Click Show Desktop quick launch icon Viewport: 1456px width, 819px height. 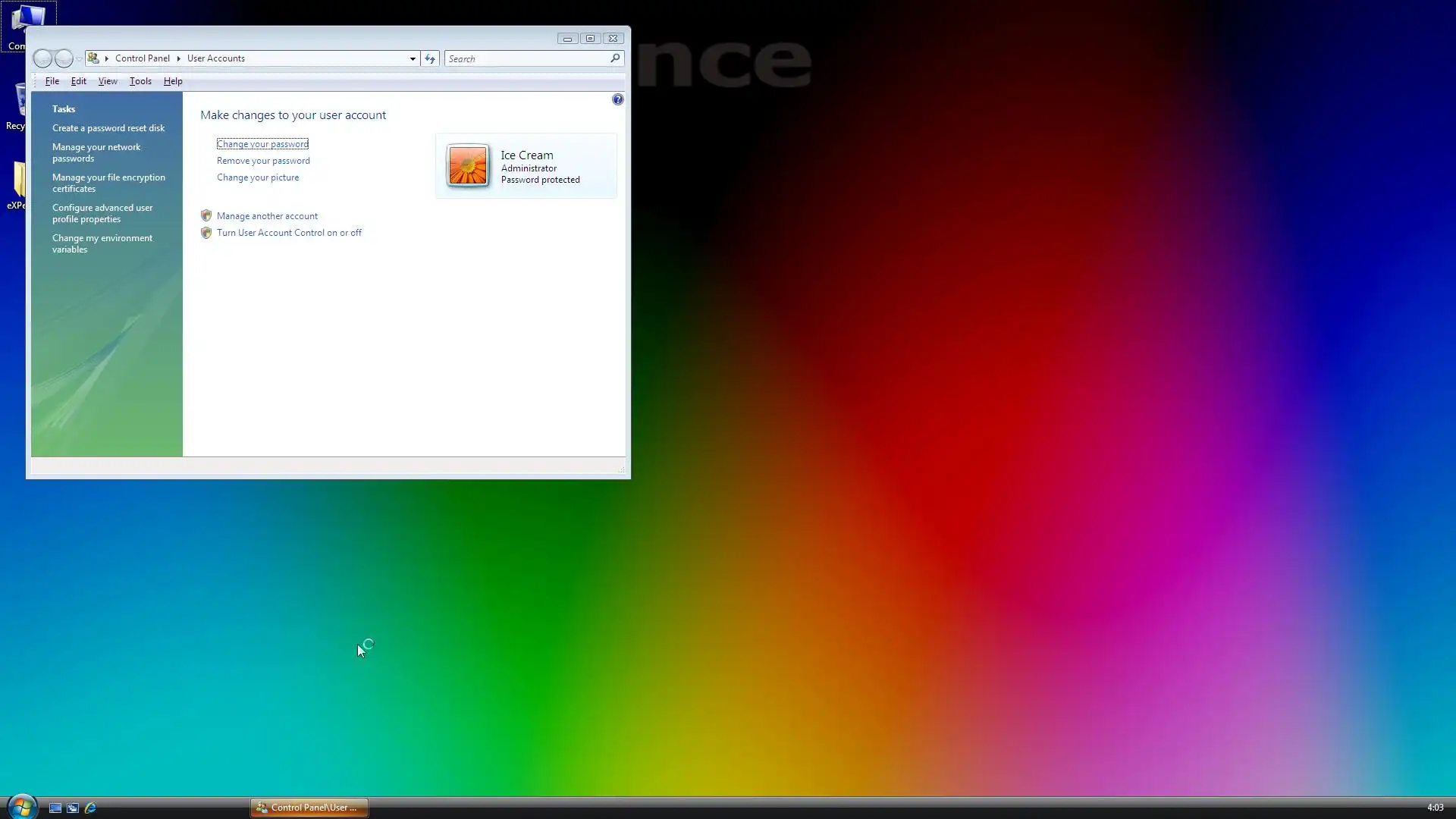[55, 808]
